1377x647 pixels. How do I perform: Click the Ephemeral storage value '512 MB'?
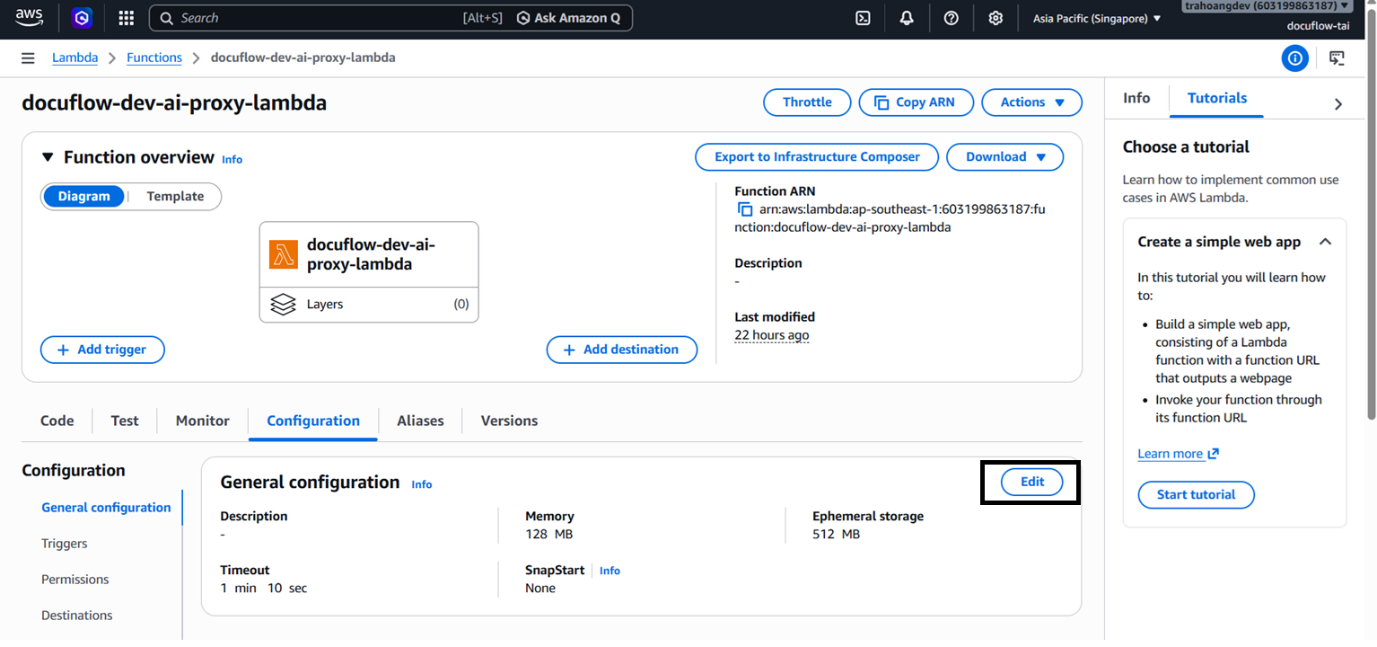[x=837, y=534]
